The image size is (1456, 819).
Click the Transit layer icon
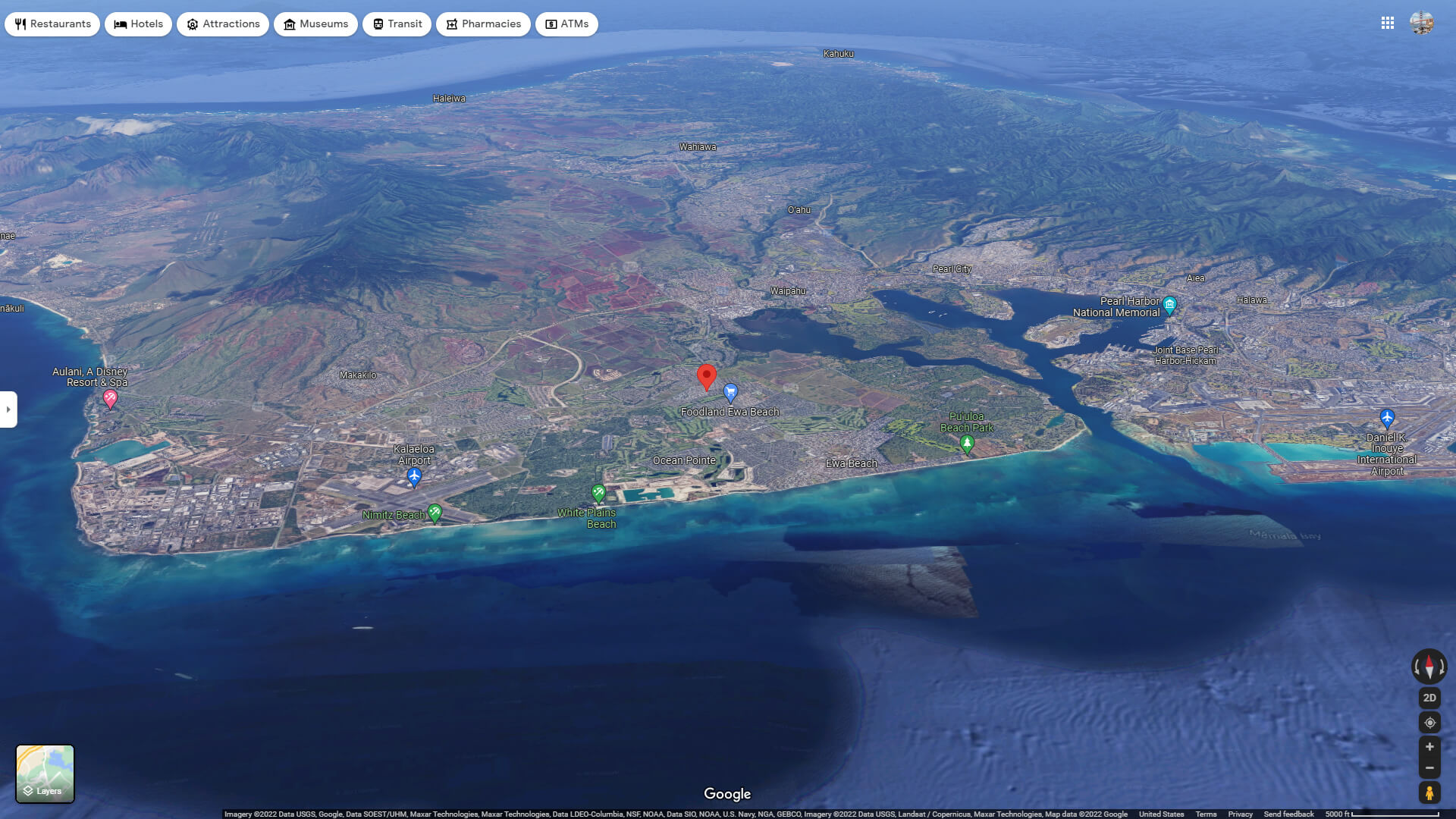pyautogui.click(x=377, y=24)
